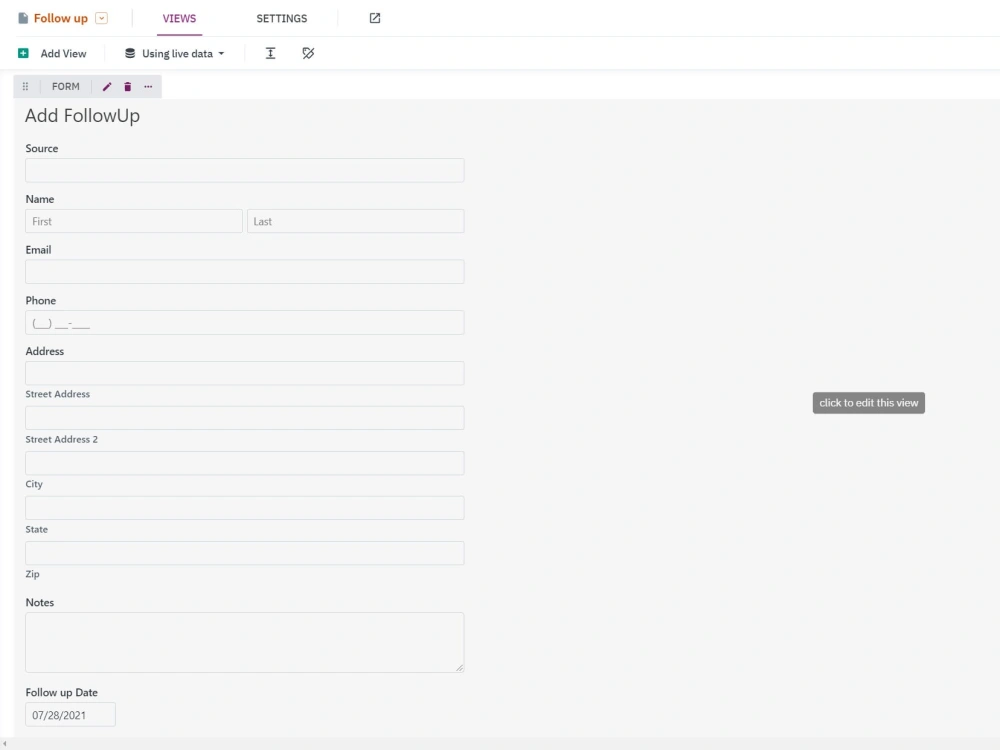1000x750 pixels.
Task: Click the crossed-out label icon in the toolbar
Action: [308, 52]
